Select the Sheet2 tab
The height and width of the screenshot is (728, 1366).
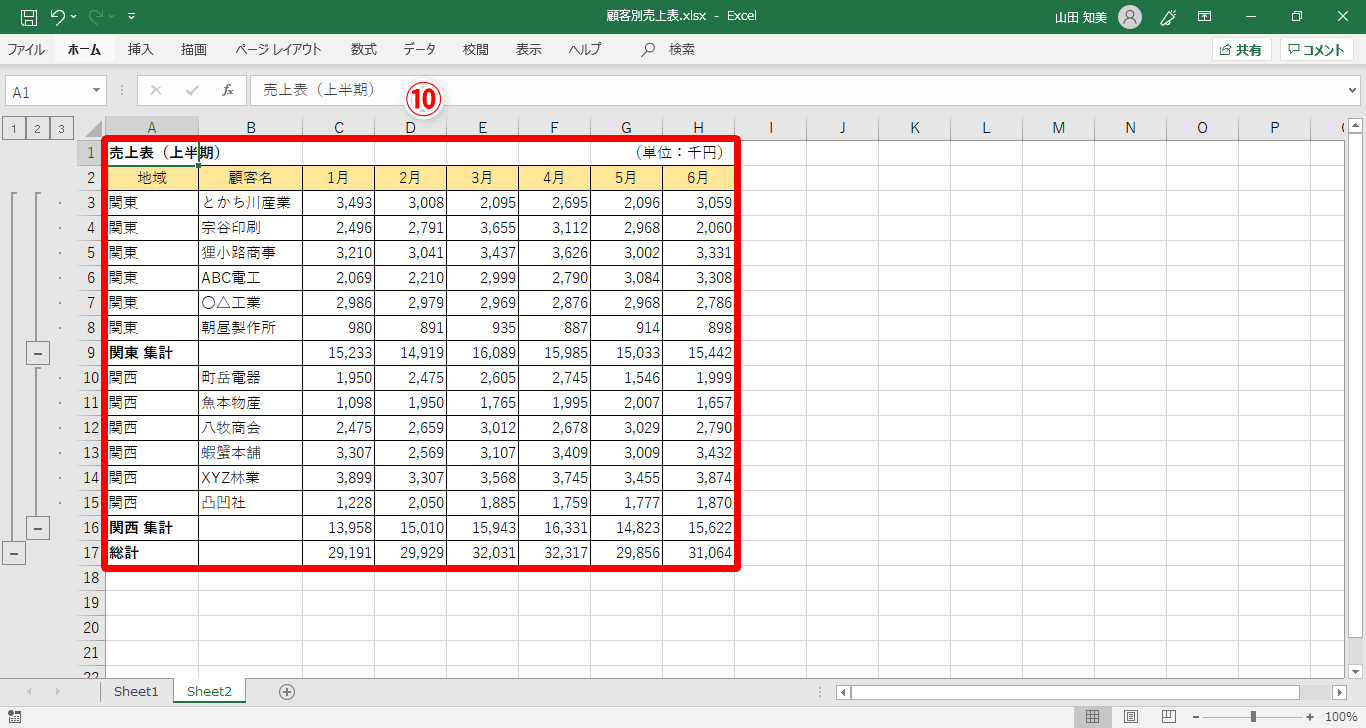coord(209,691)
